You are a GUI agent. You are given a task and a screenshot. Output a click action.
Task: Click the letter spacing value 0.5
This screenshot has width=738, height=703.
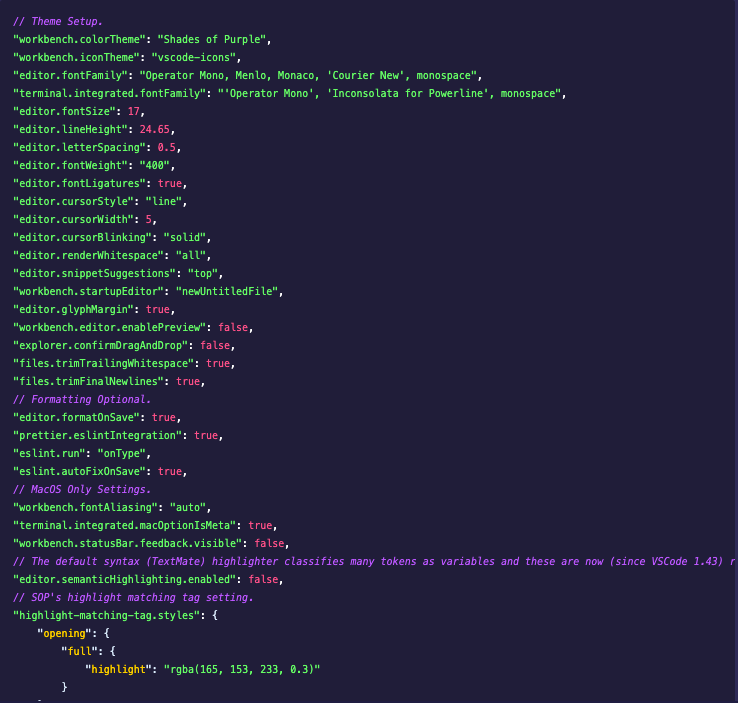[167, 147]
